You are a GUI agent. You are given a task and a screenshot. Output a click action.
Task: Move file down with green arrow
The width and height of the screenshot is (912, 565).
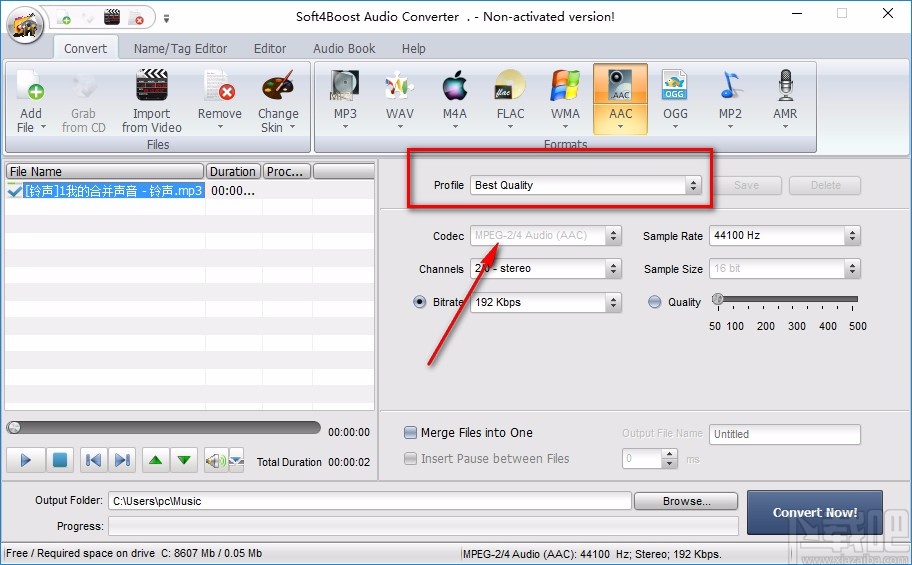coord(184,460)
